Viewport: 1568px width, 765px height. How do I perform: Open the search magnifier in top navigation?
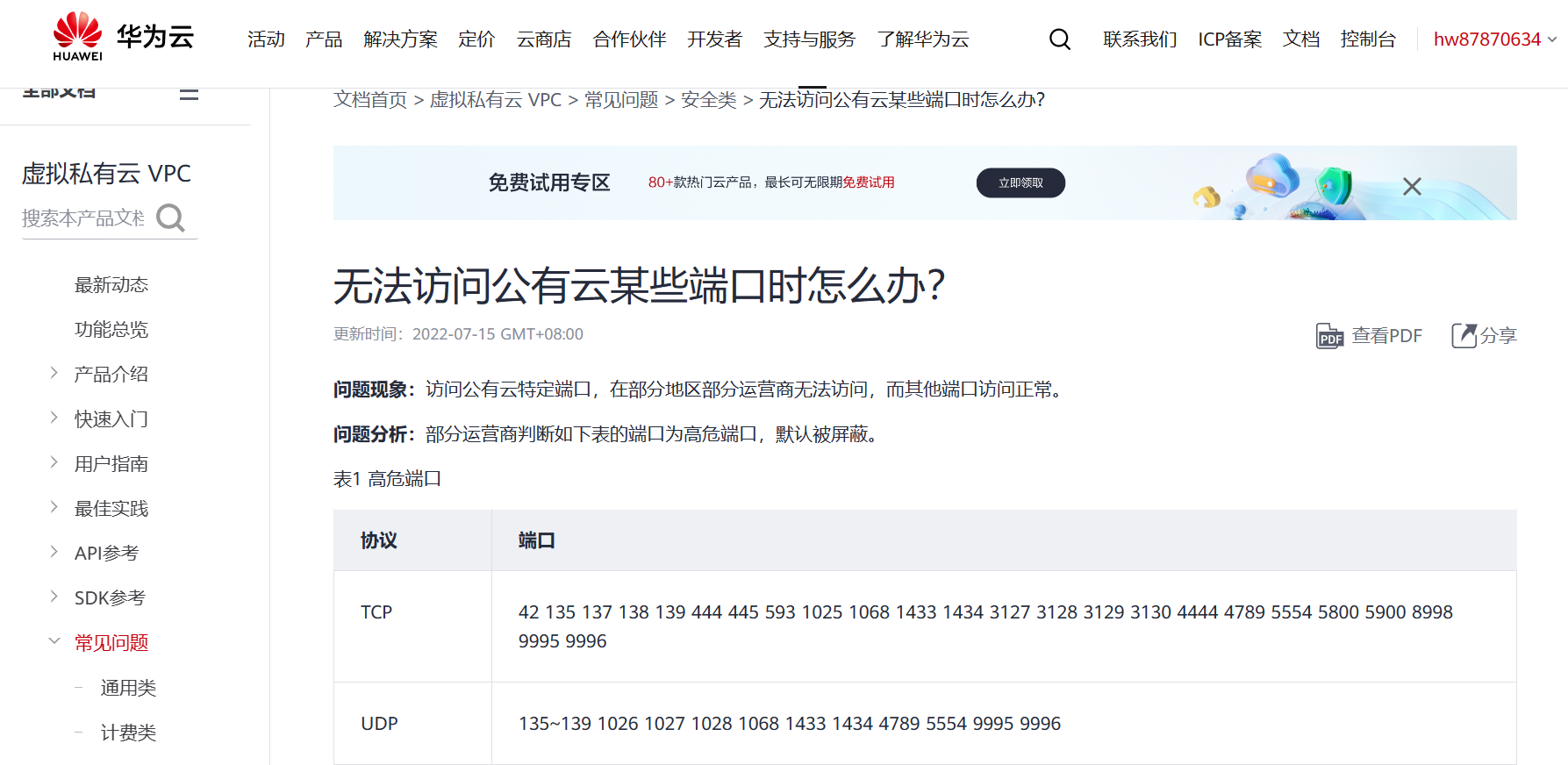(x=1060, y=39)
